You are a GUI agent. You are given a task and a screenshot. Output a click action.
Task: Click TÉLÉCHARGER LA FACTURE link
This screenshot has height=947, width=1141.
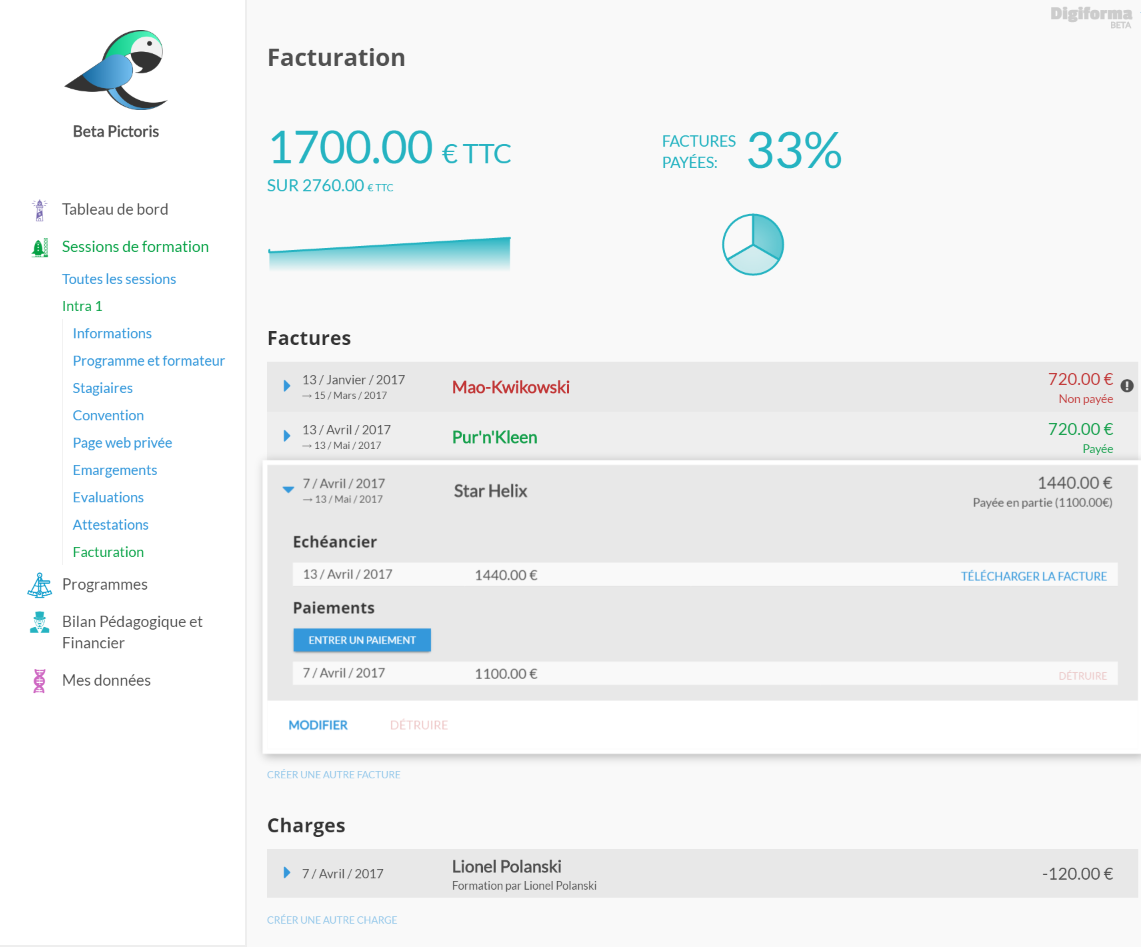coord(1033,576)
